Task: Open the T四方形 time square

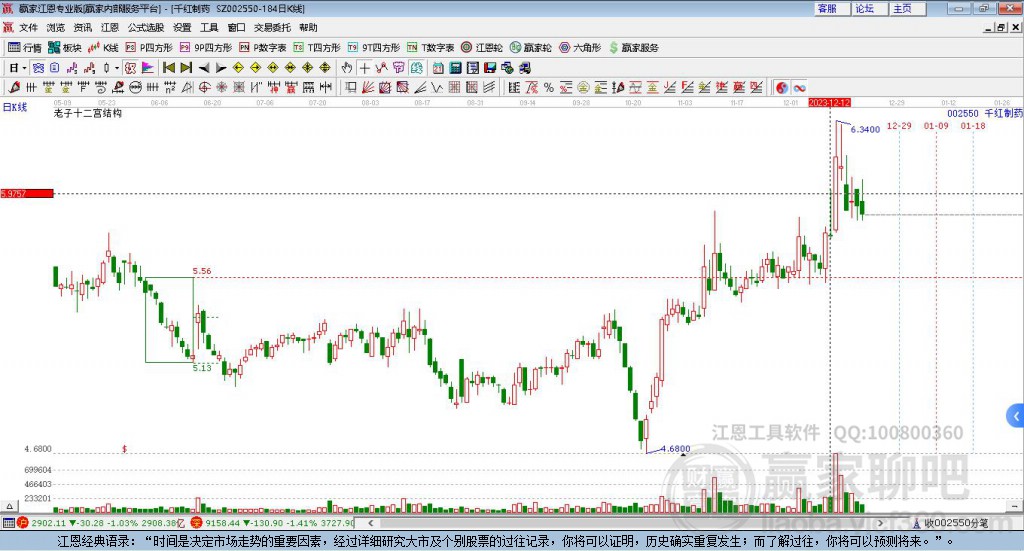Action: (317, 48)
